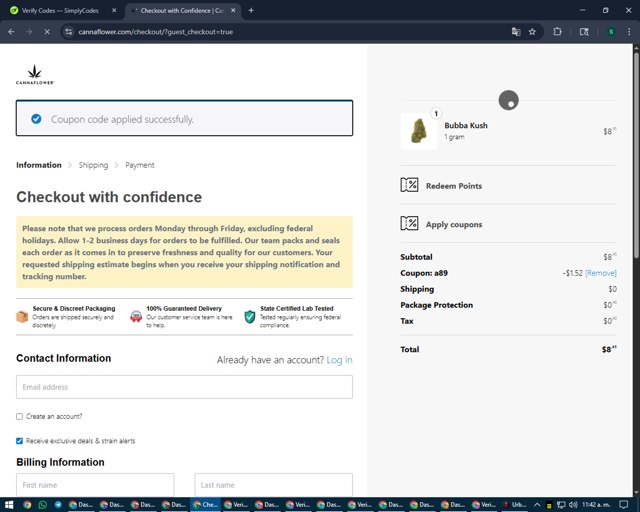Click the Coupon code applied successfully message

122,119
